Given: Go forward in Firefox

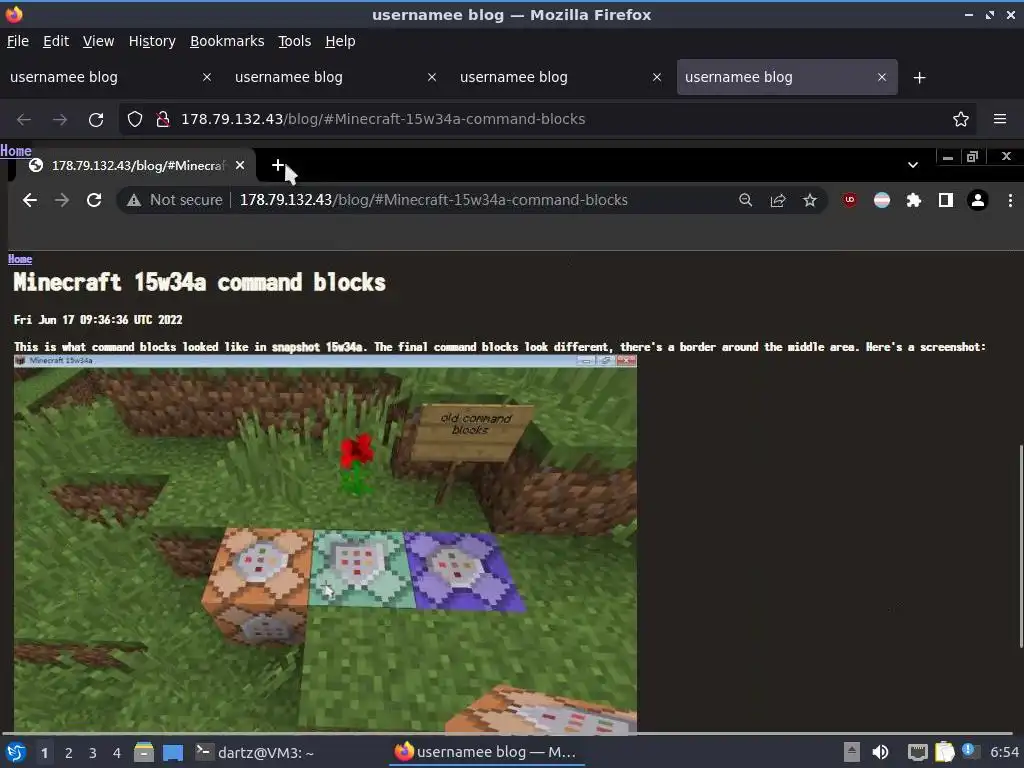Looking at the screenshot, I should point(60,120).
